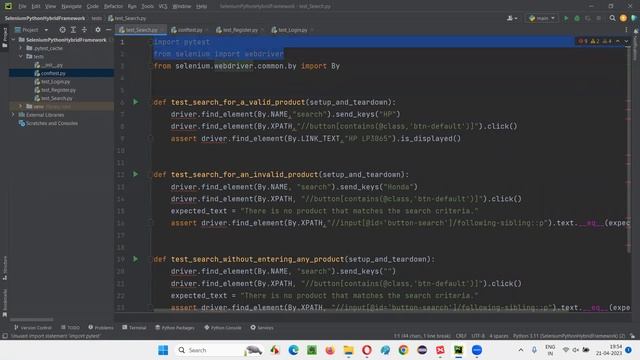Image resolution: width=640 pixels, height=360 pixels.
Task: Open the Refactor menu
Action: 113,6
